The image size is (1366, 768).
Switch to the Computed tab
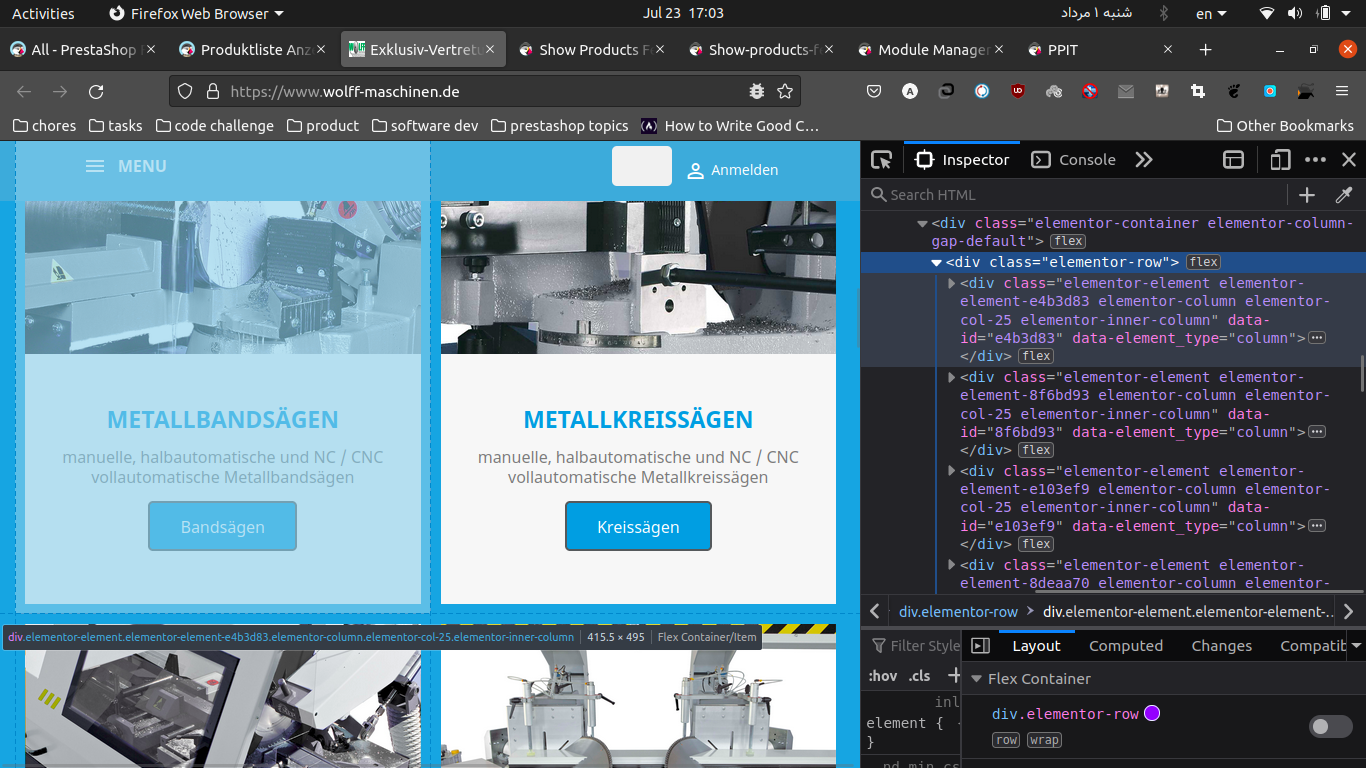tap(1126, 646)
